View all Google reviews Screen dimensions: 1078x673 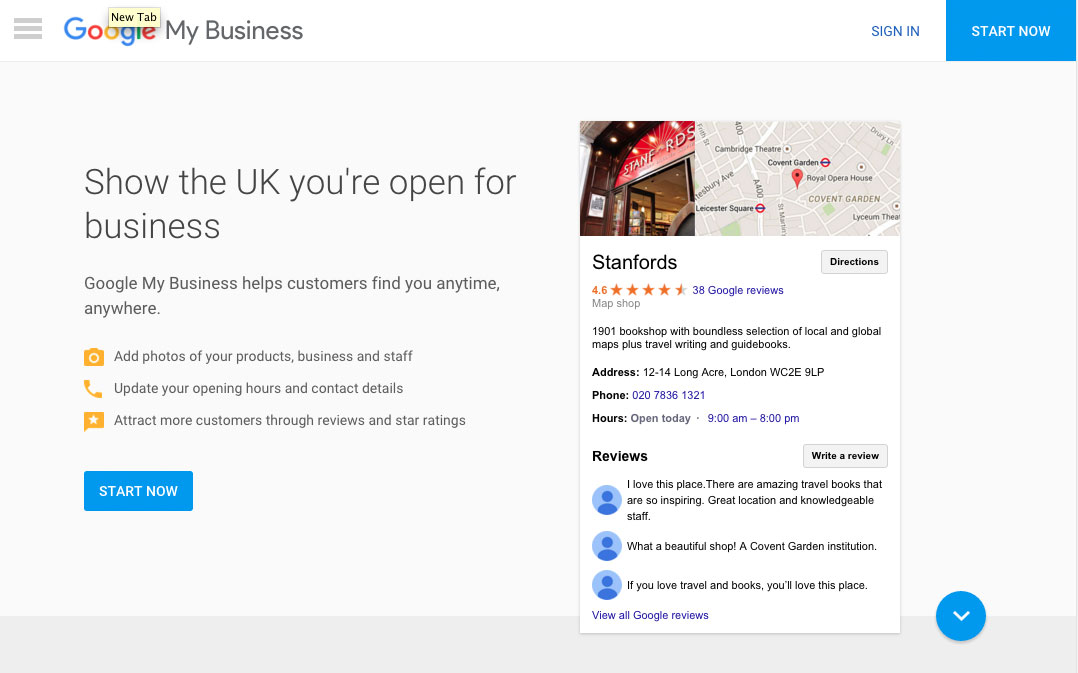[x=650, y=615]
